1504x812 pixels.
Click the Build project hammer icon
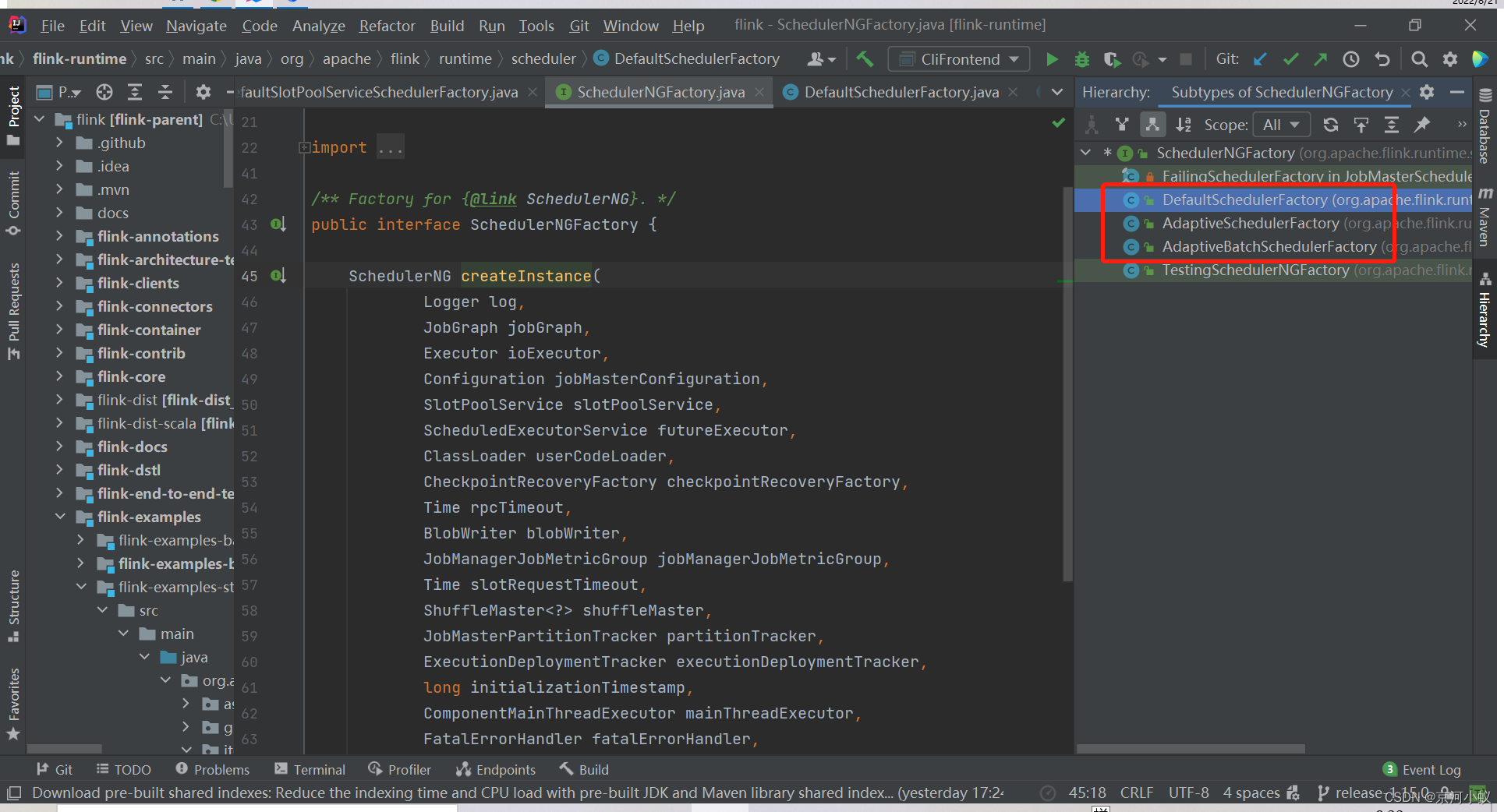tap(865, 59)
